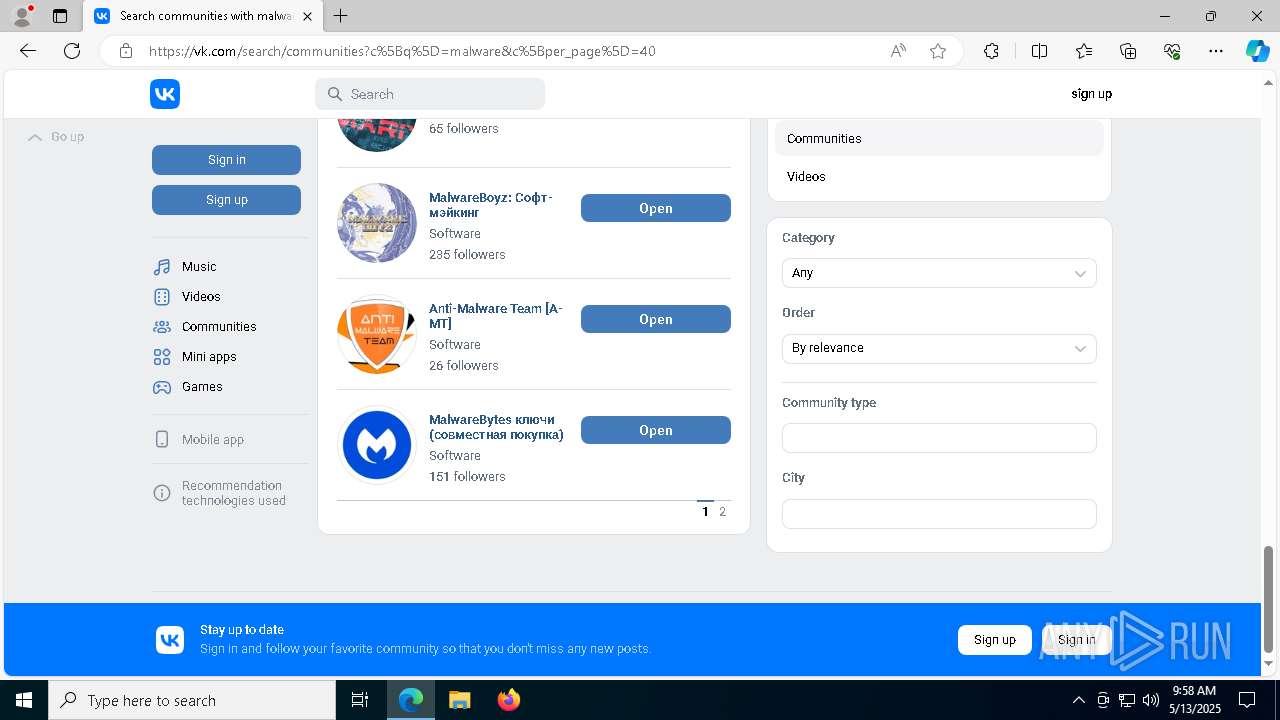This screenshot has height=720, width=1280.
Task: Select Communities search filter tab
Action: tap(939, 139)
